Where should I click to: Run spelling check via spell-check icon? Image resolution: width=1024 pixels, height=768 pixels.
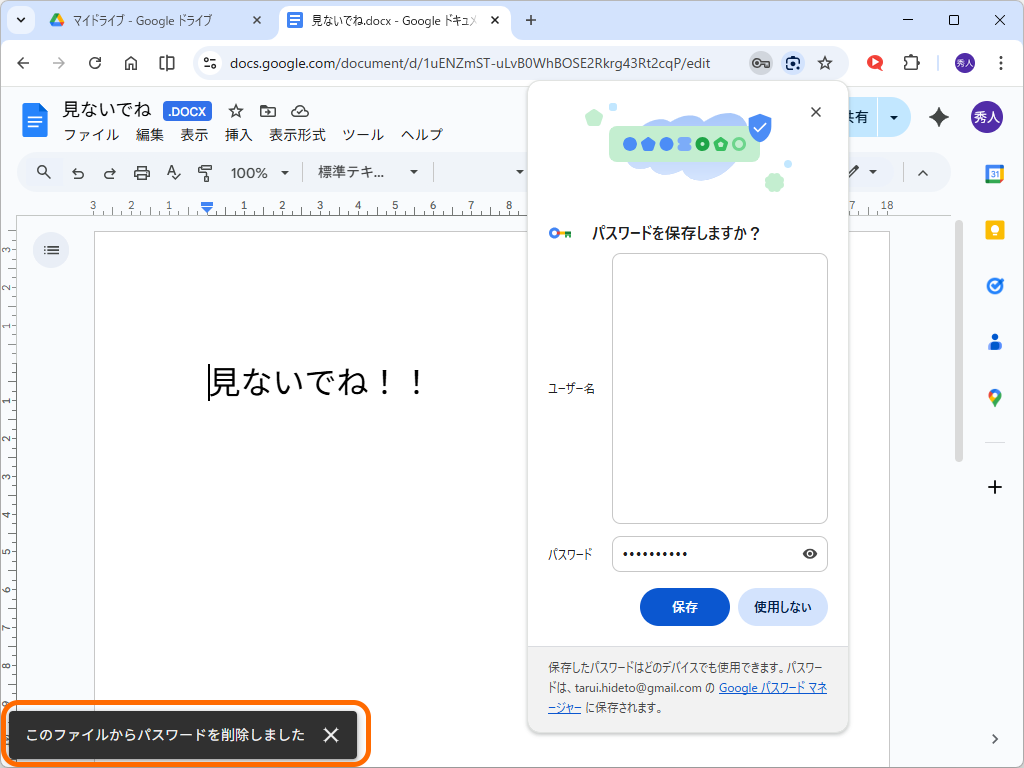(172, 172)
